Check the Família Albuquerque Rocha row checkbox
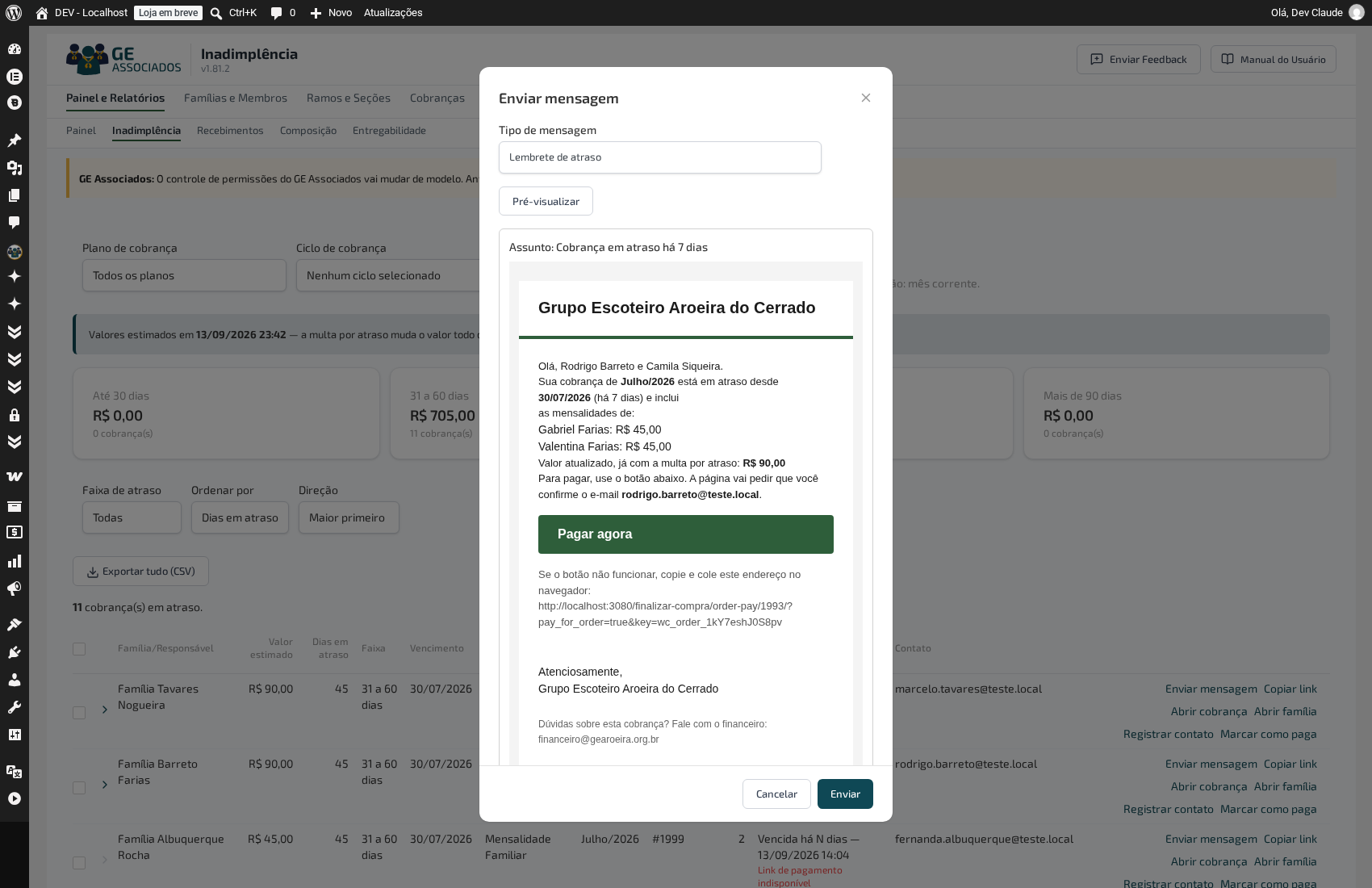This screenshot has width=1372, height=888. [x=79, y=863]
